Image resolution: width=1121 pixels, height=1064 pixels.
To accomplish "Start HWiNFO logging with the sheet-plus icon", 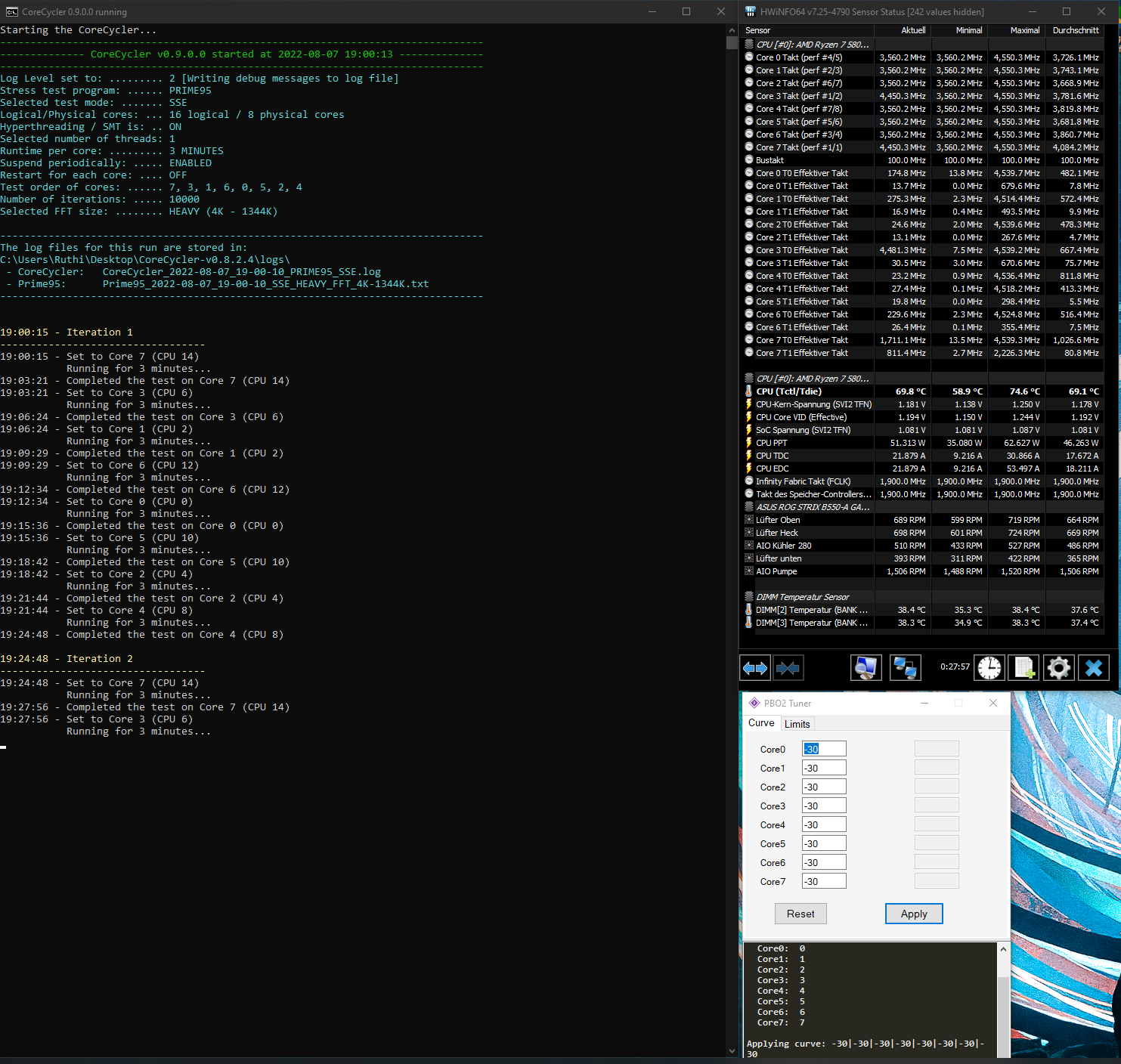I will 1024,668.
